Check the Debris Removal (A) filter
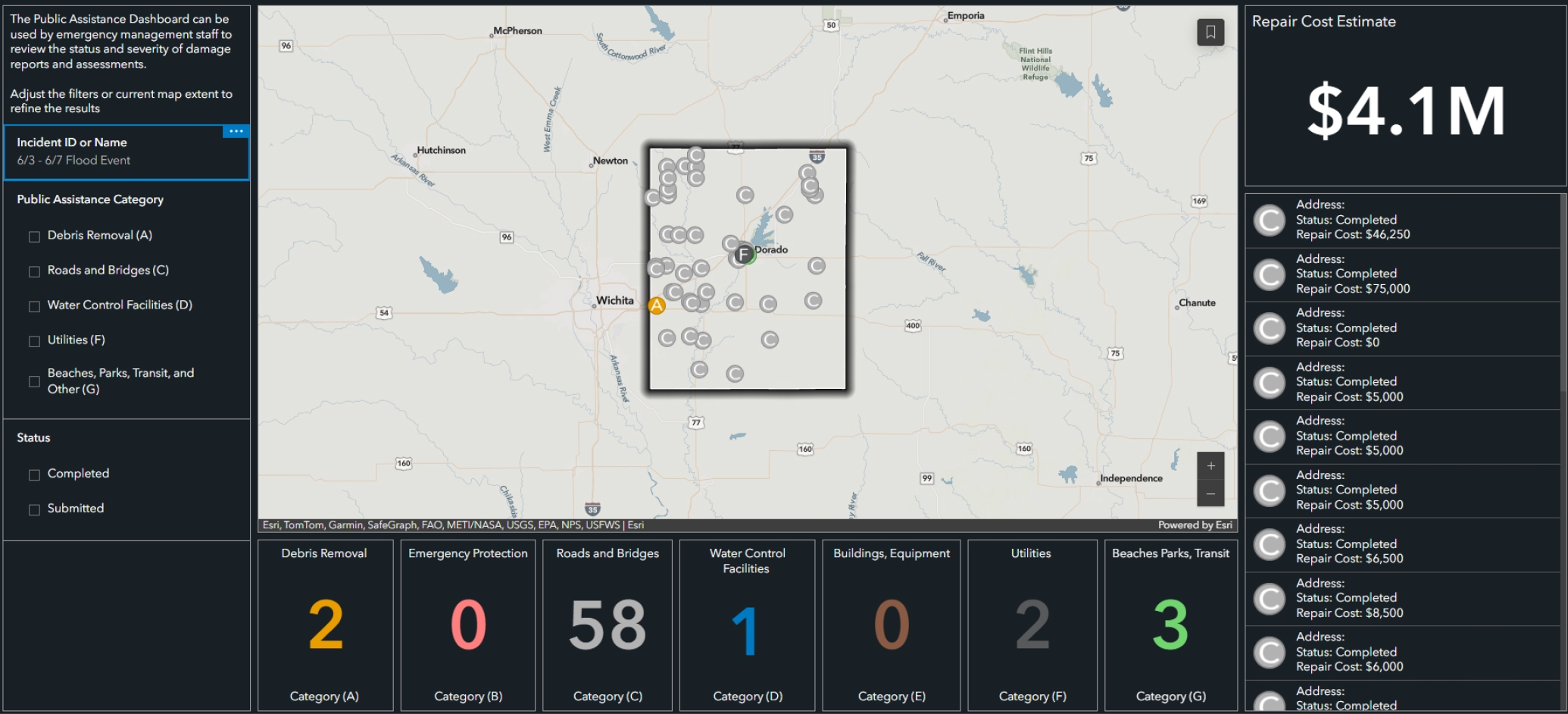The image size is (1568, 714). [x=34, y=236]
